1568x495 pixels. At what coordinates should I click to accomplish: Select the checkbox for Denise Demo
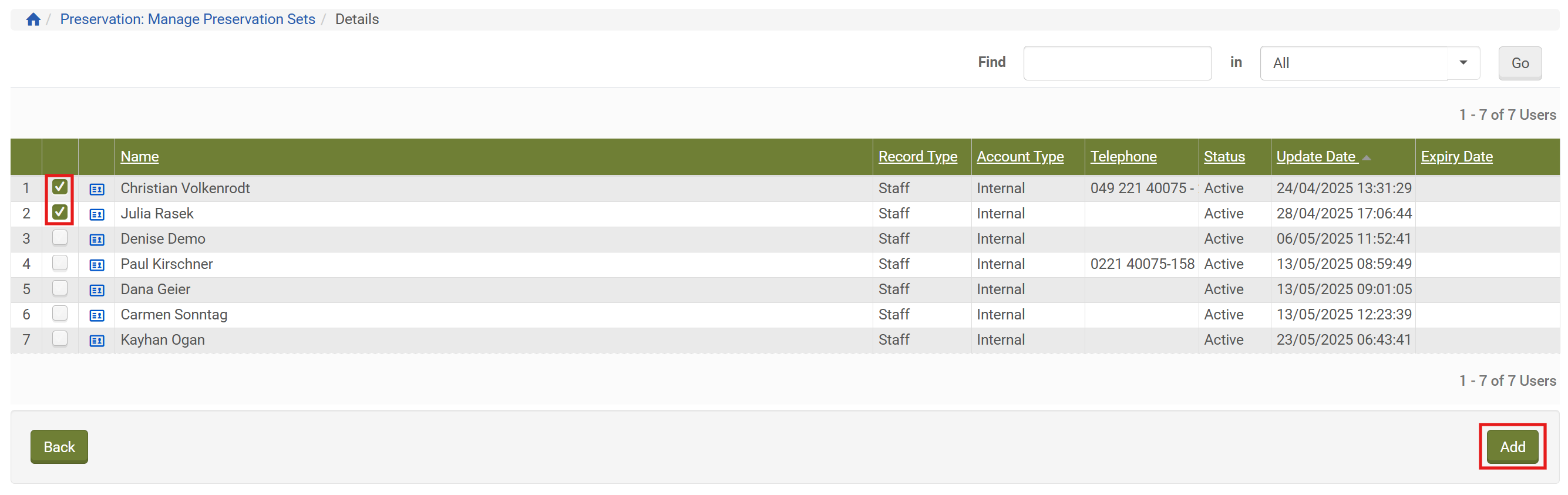point(60,237)
